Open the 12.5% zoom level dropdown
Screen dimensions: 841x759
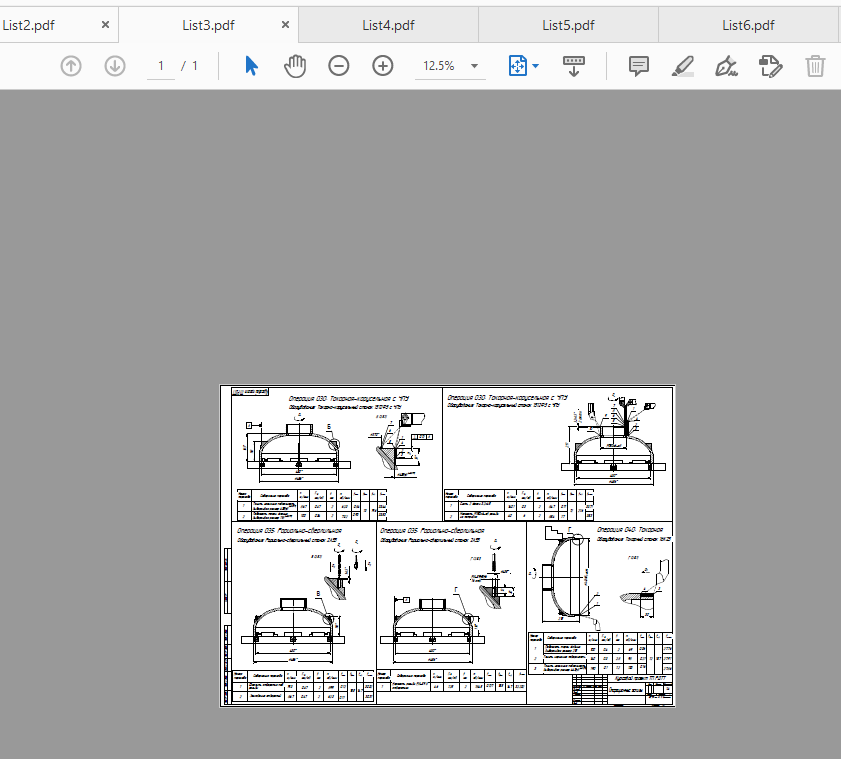[x=450, y=66]
